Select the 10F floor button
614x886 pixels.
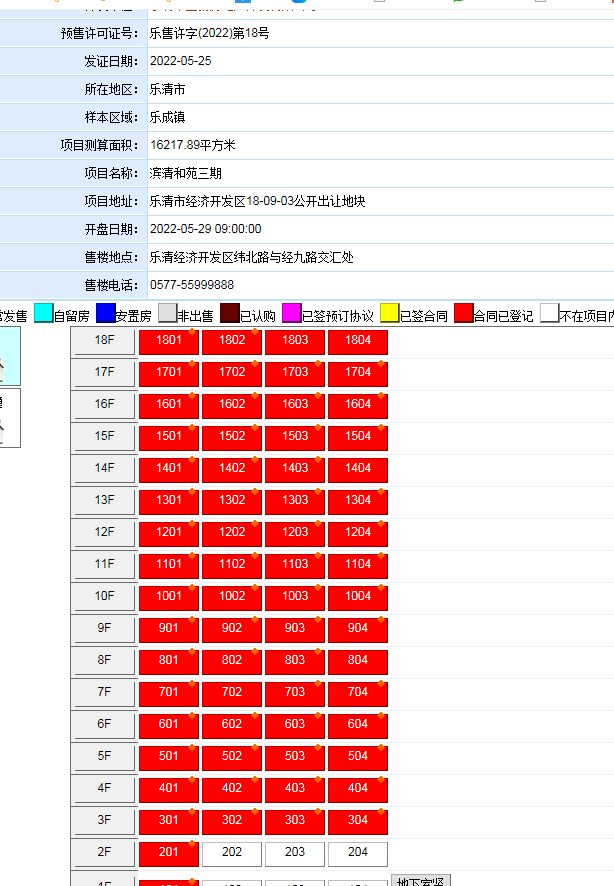click(104, 596)
